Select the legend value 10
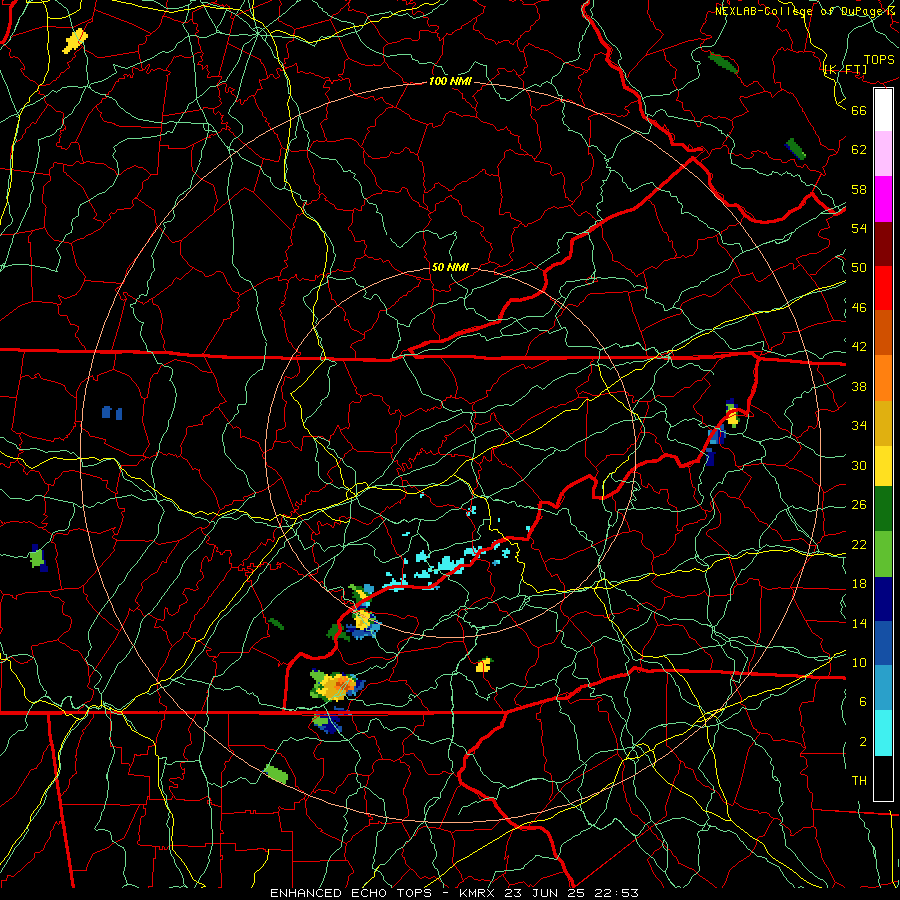This screenshot has width=900, height=900. (x=859, y=662)
